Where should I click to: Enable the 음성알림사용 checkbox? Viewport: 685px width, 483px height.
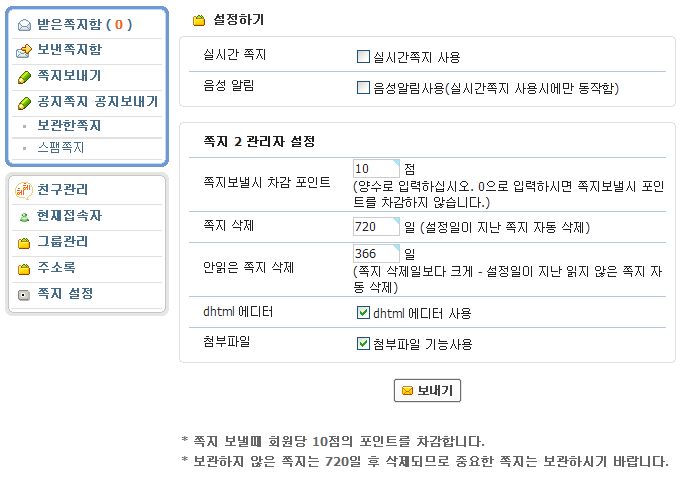coord(364,88)
